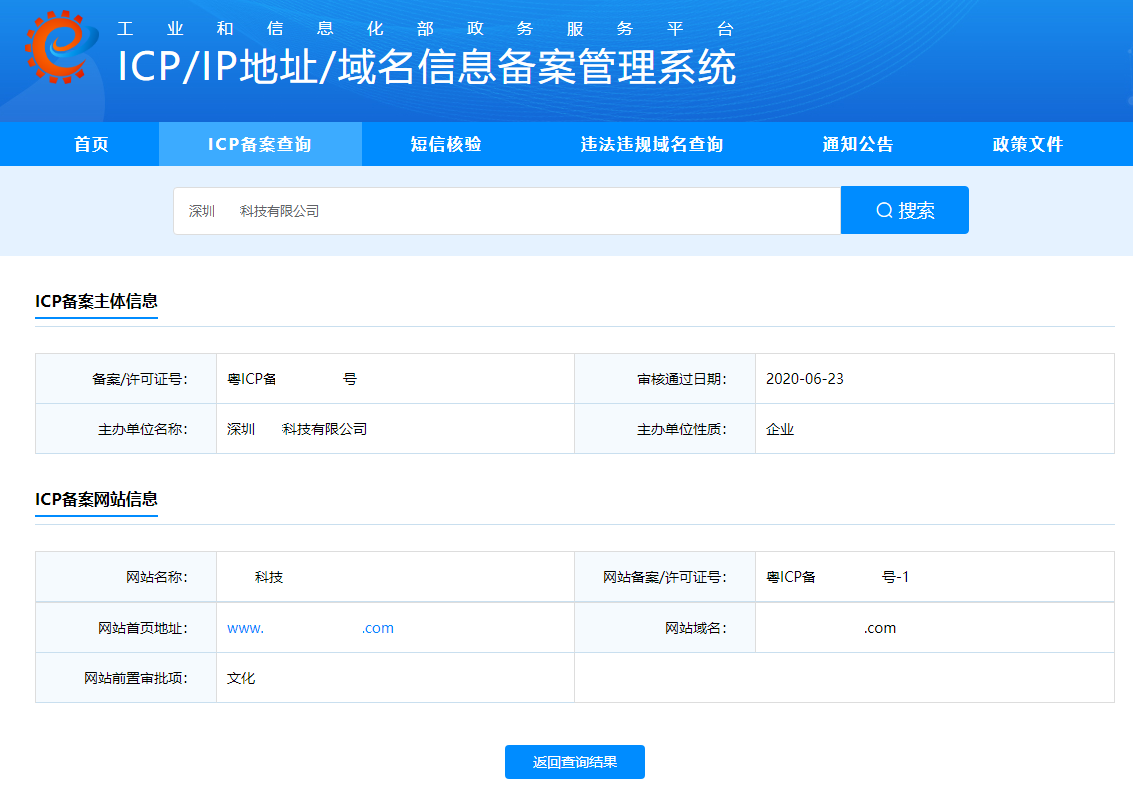Click the magnifier icon inside the 搜索 button
The height and width of the screenshot is (803, 1133).
(x=884, y=209)
